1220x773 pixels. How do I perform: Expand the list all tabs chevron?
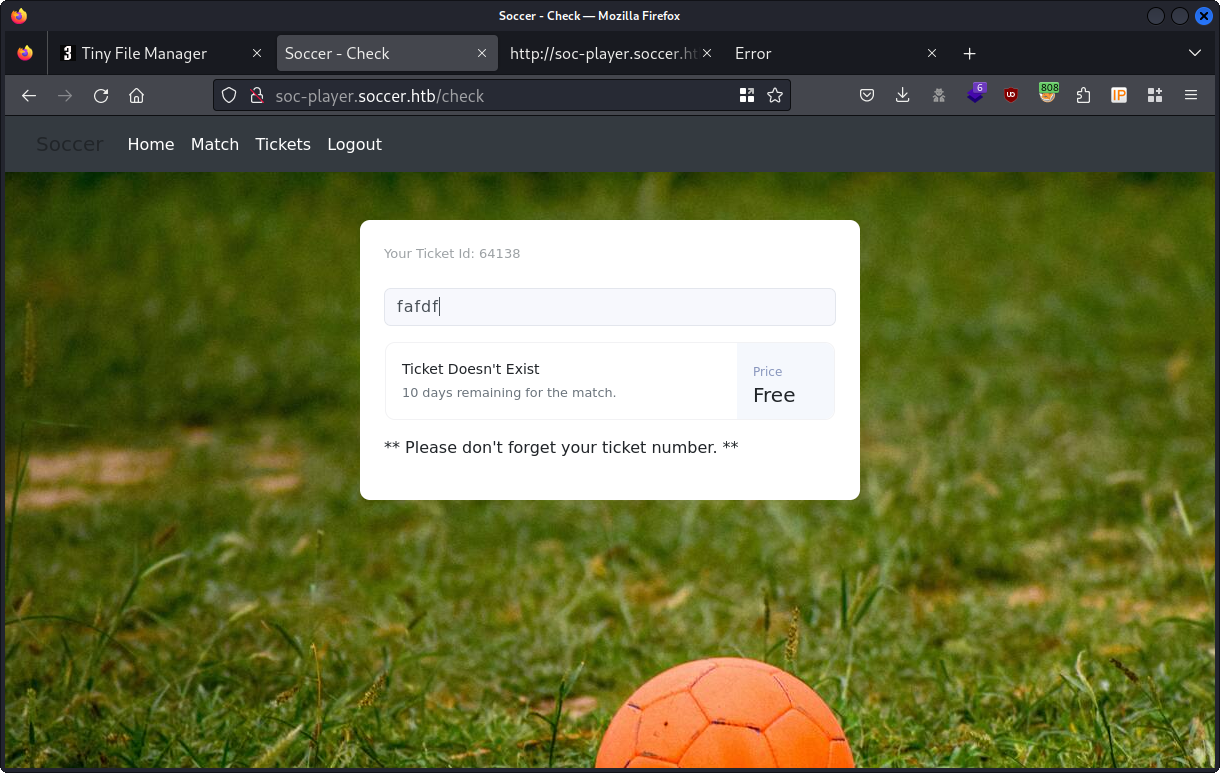click(1194, 53)
